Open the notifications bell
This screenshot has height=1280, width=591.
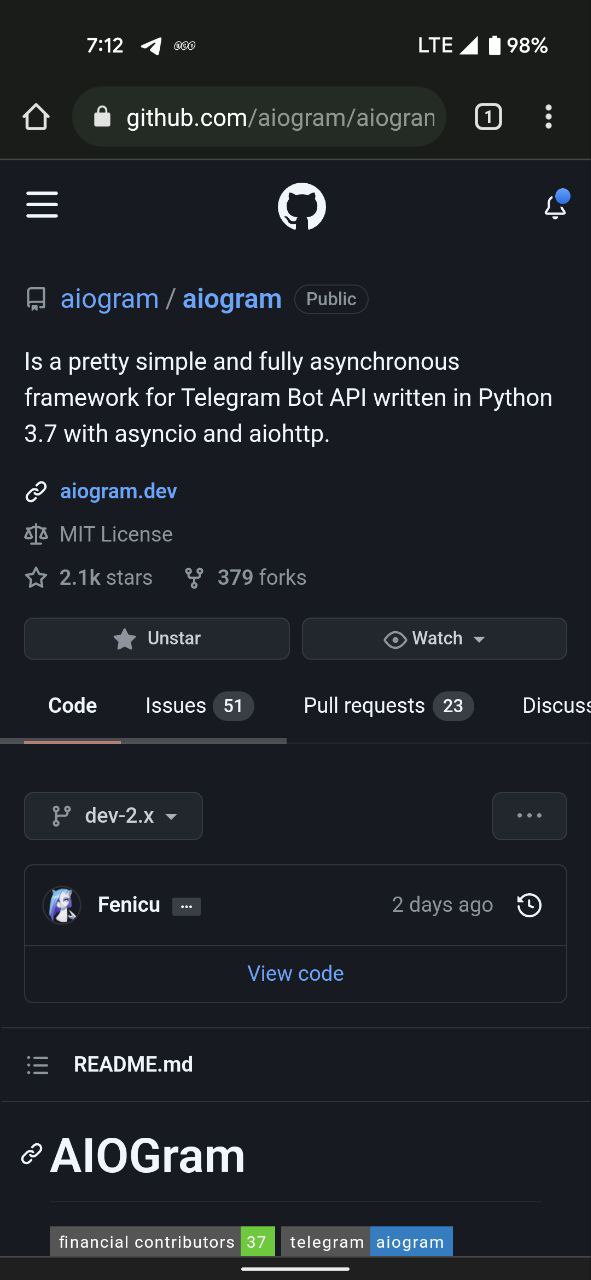click(556, 204)
